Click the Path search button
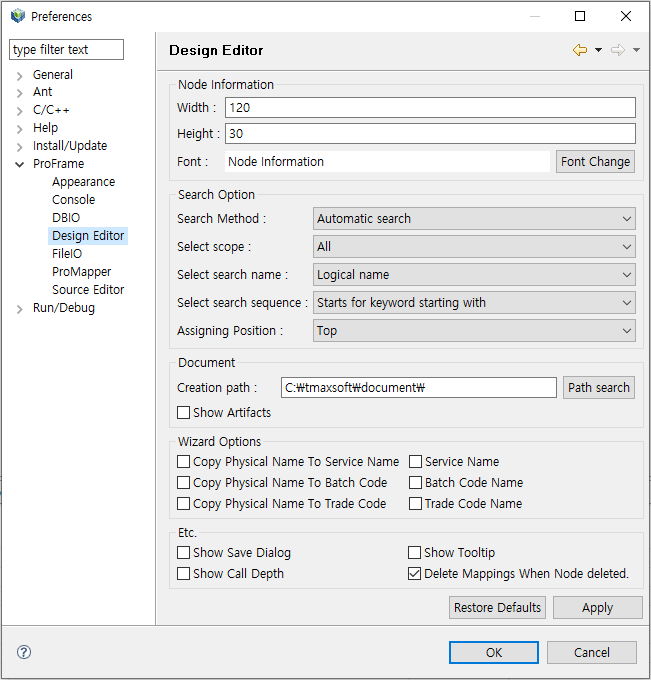 598,388
